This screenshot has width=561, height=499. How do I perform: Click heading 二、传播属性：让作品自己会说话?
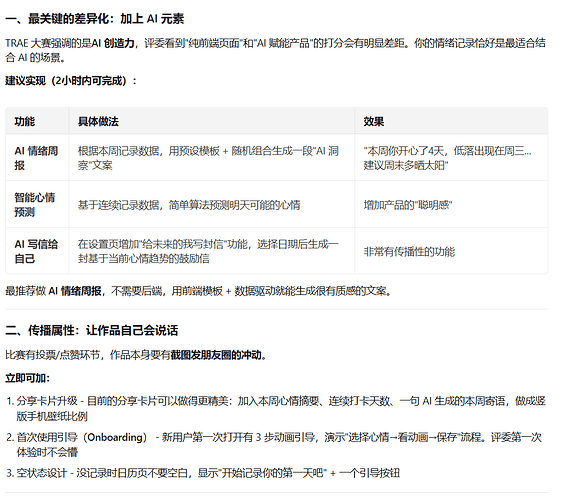pos(92,330)
